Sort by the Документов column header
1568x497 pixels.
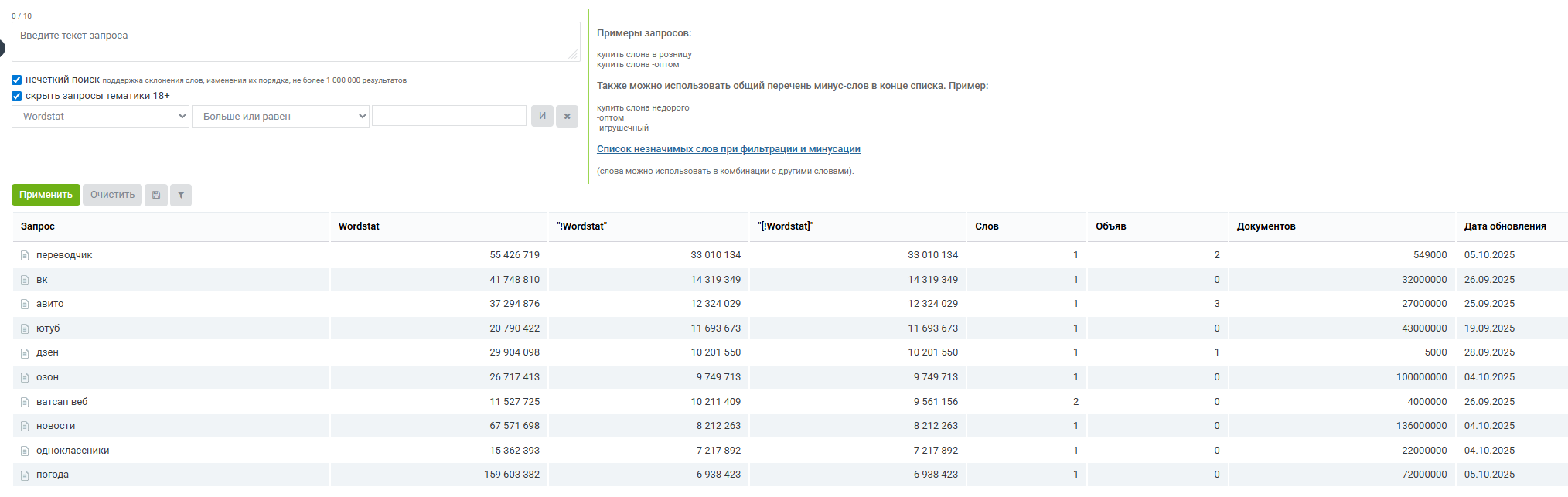1266,226
